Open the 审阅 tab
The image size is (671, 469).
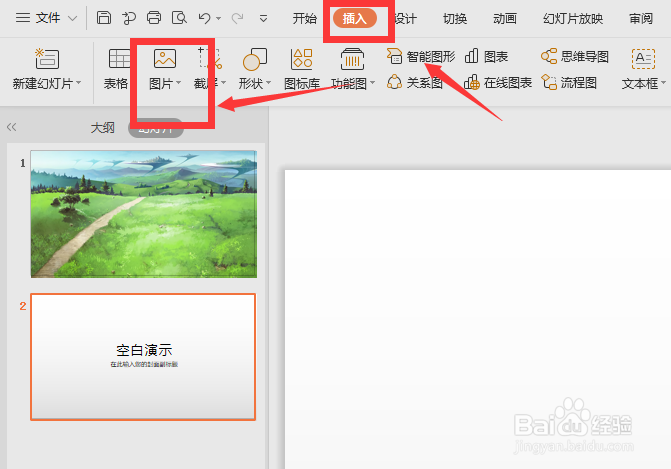click(x=641, y=18)
